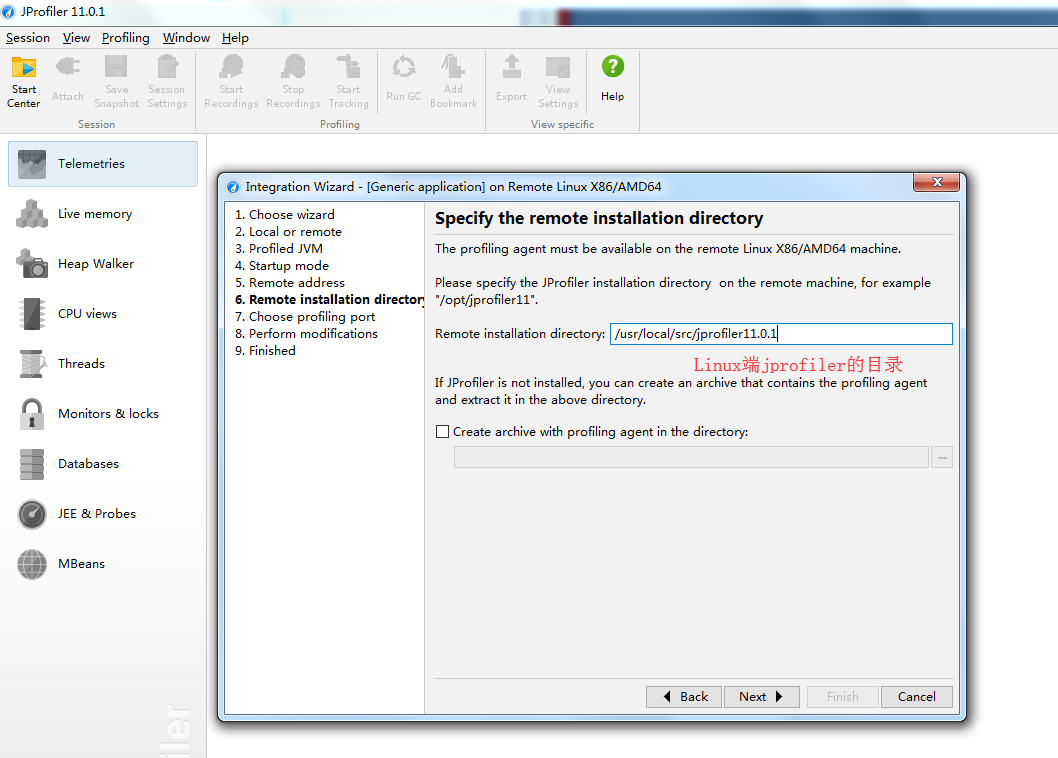1058x758 pixels.
Task: Click the Run GC toolbar icon
Action: tap(403, 80)
